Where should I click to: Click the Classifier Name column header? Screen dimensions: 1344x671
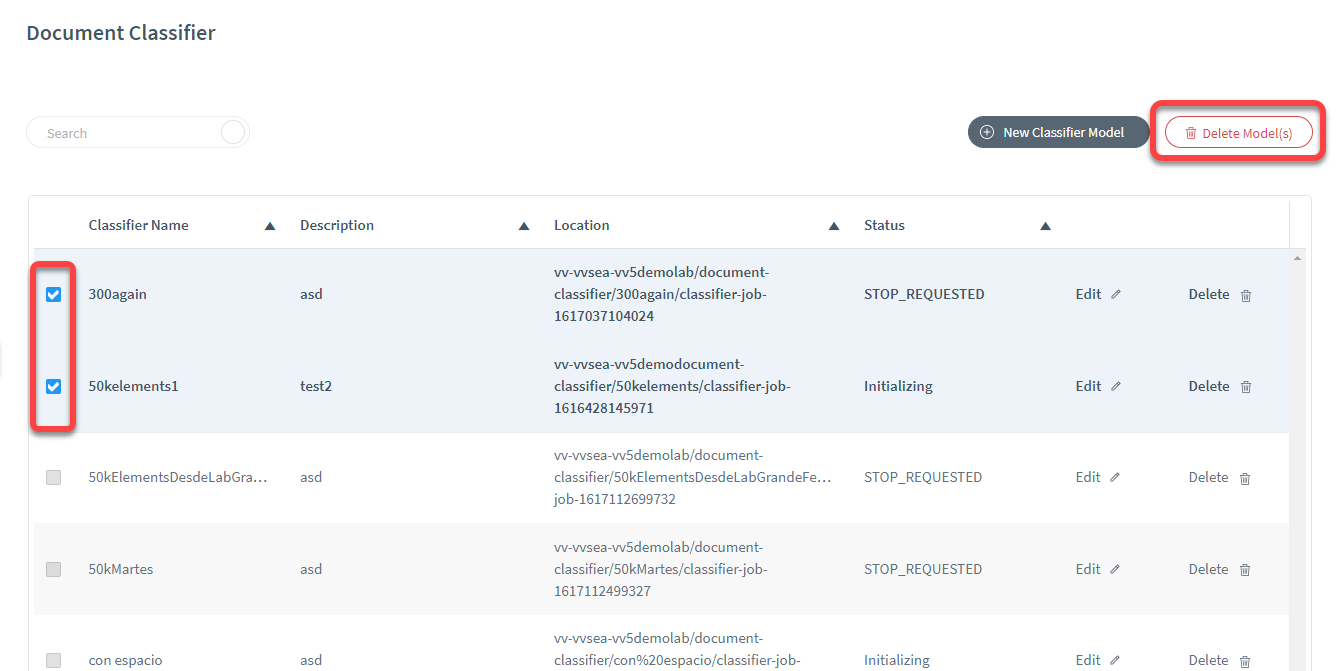tap(138, 225)
